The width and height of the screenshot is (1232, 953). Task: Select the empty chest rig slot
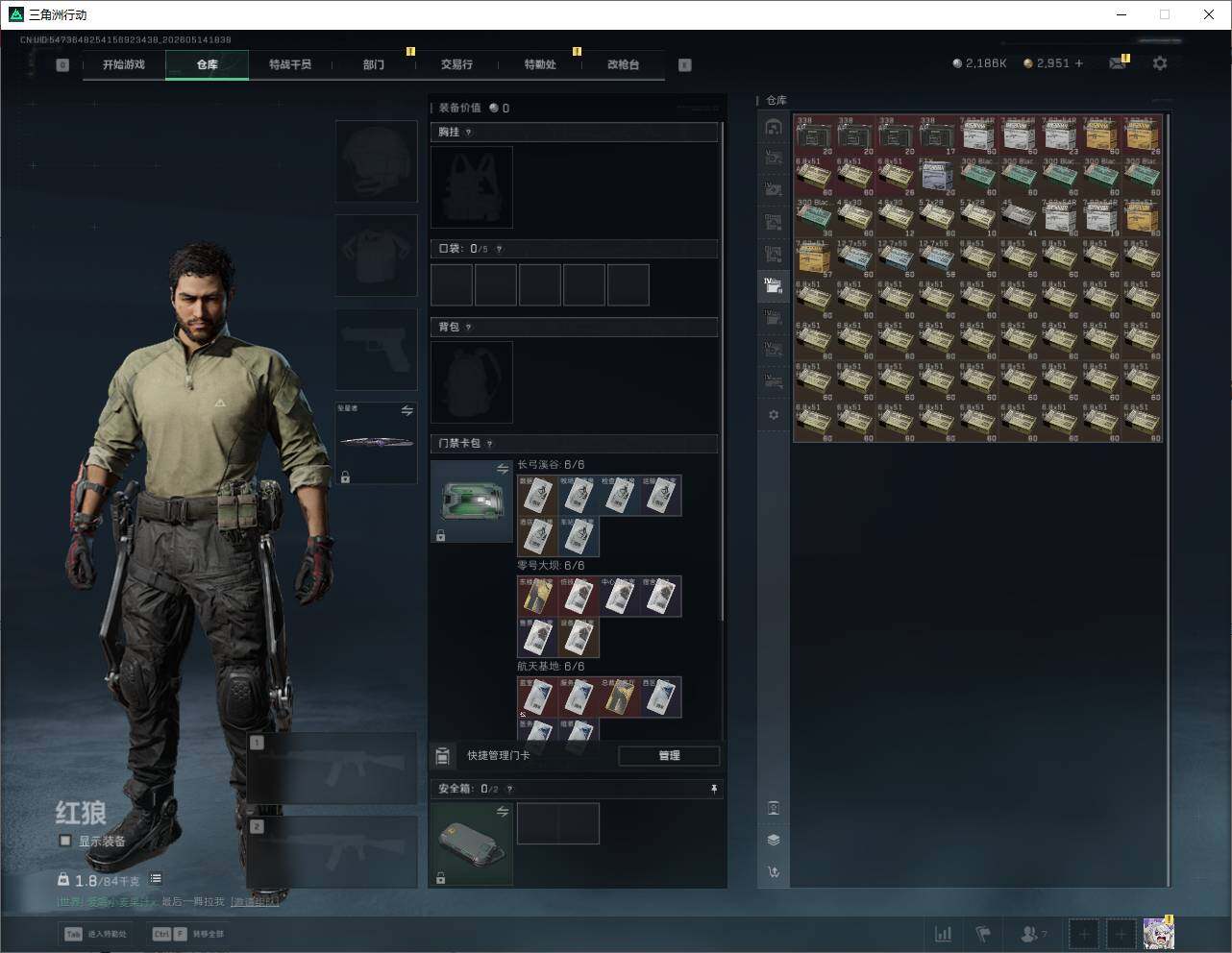[472, 187]
